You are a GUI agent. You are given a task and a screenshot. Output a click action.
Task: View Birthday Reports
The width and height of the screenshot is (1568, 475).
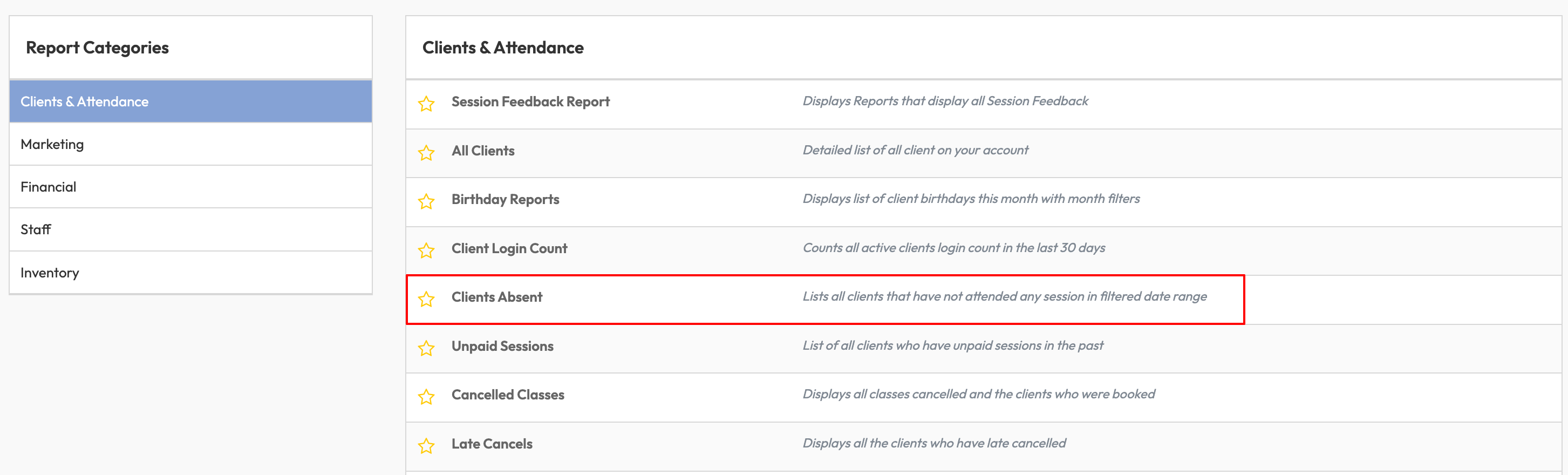point(505,200)
